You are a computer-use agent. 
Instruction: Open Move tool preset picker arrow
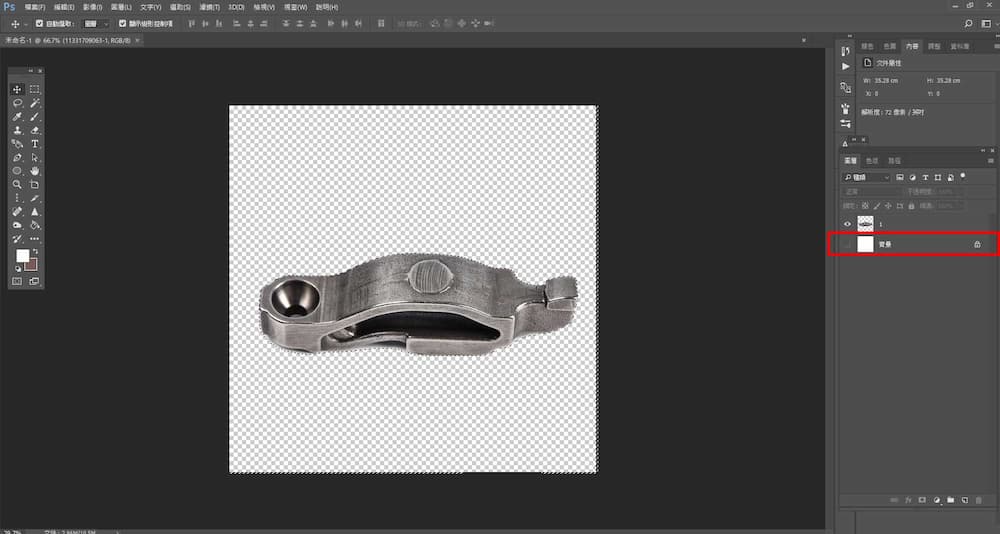[26, 24]
